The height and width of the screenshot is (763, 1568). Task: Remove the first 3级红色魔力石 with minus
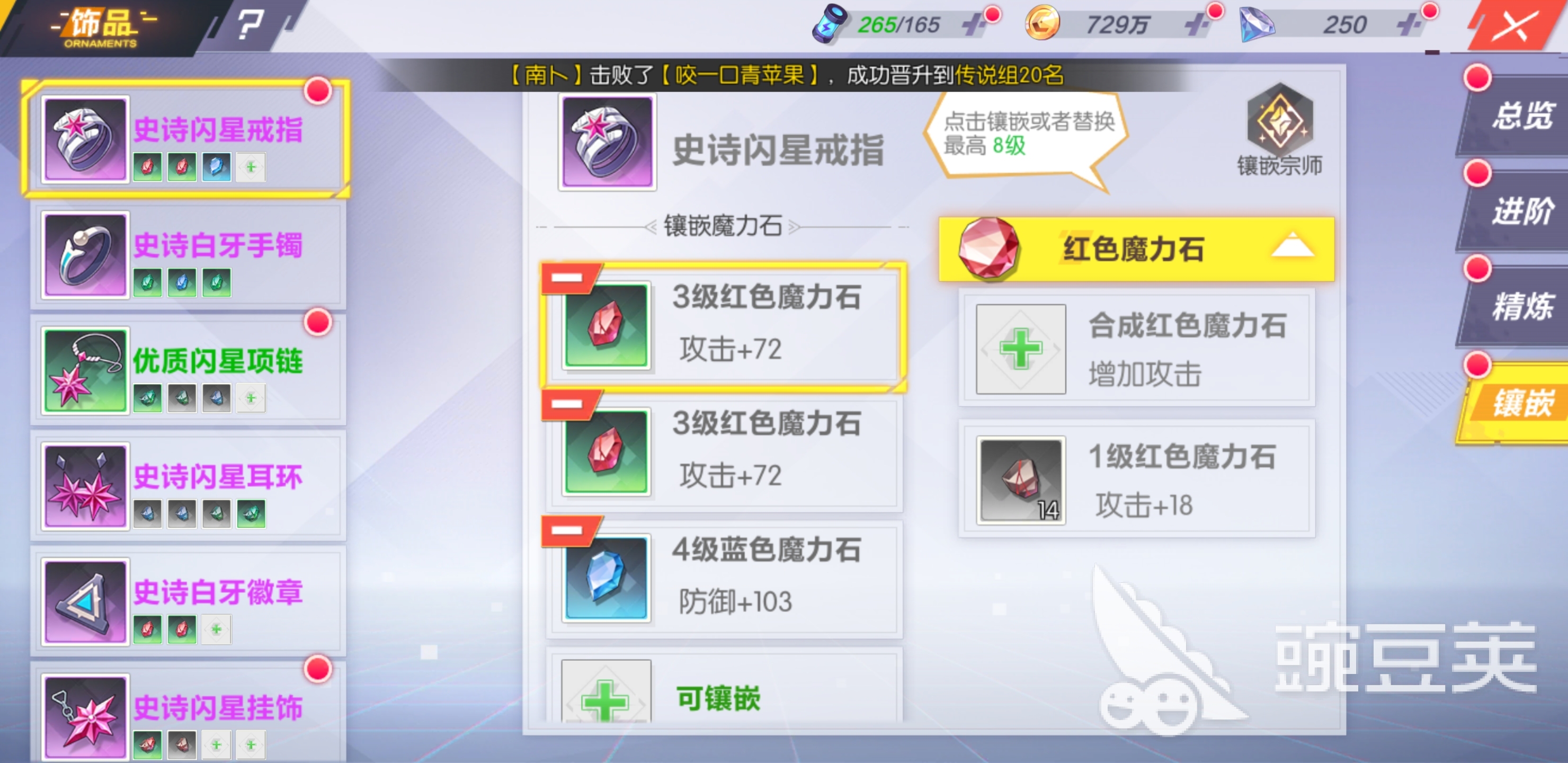567,278
